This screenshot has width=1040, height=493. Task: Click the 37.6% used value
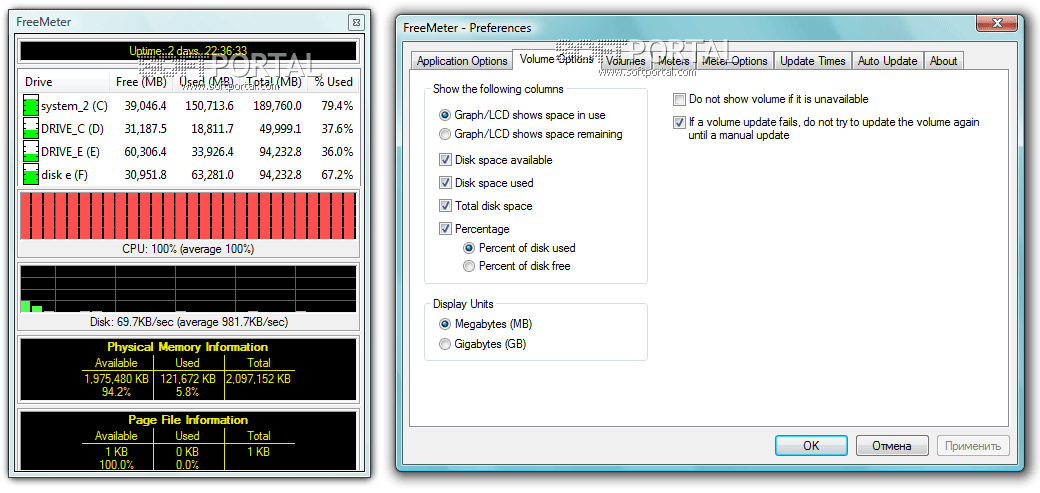pyautogui.click(x=336, y=129)
